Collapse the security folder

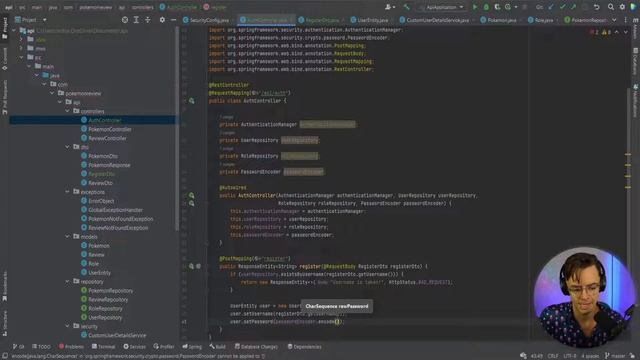click(x=67, y=327)
